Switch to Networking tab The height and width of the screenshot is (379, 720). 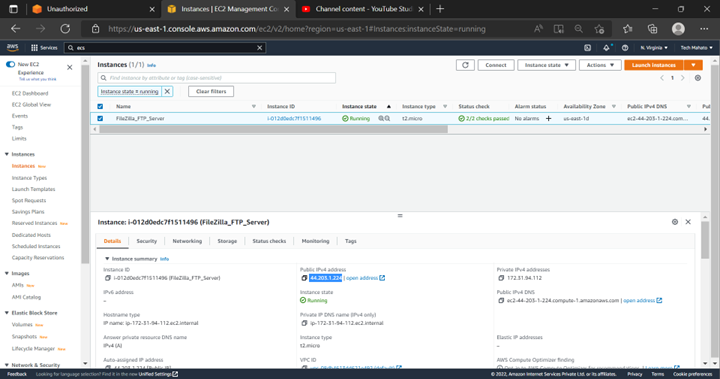[x=187, y=241]
